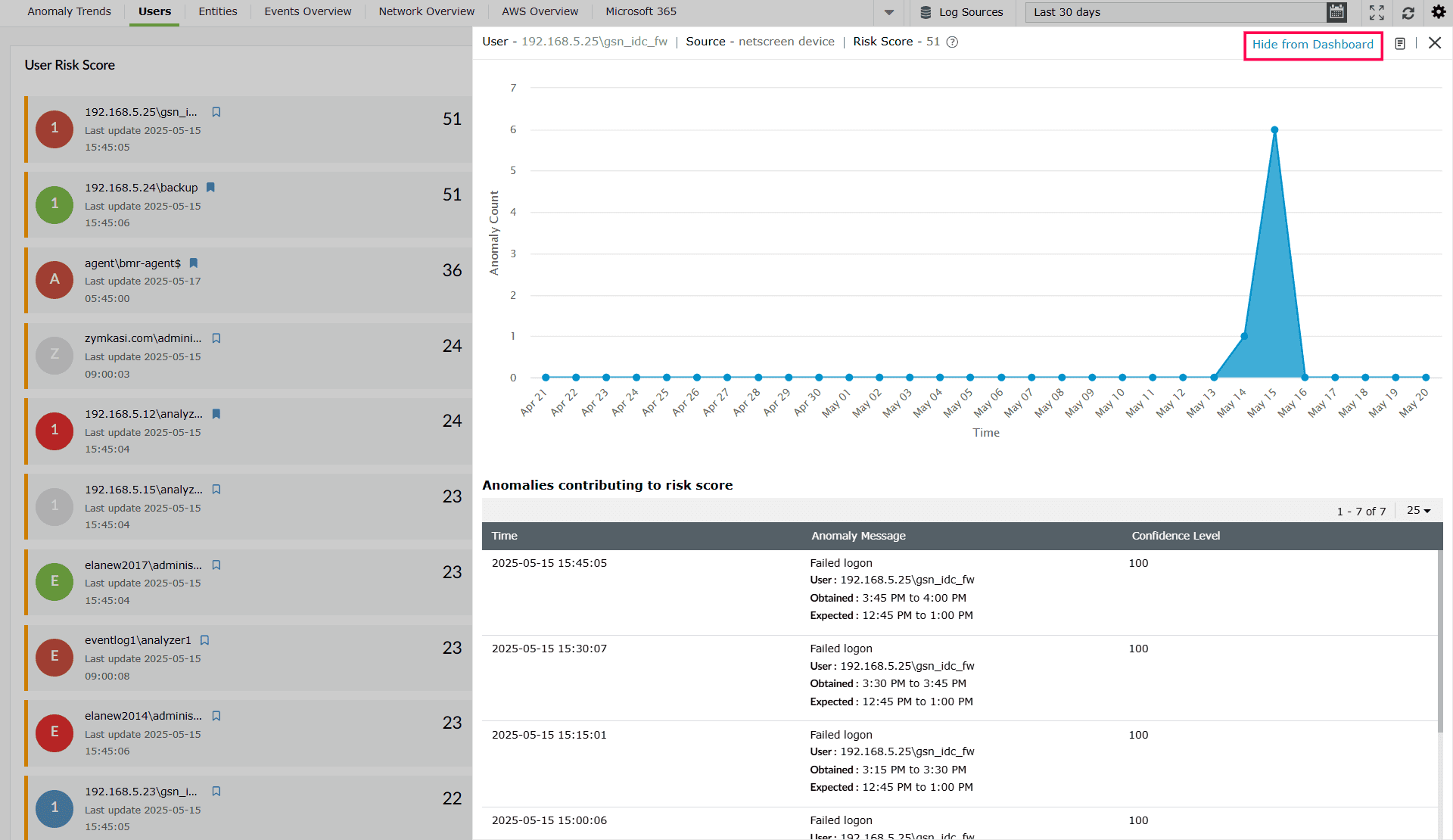Sort by Anomaly Message column header
Screen dimensions: 1453x840
click(858, 536)
